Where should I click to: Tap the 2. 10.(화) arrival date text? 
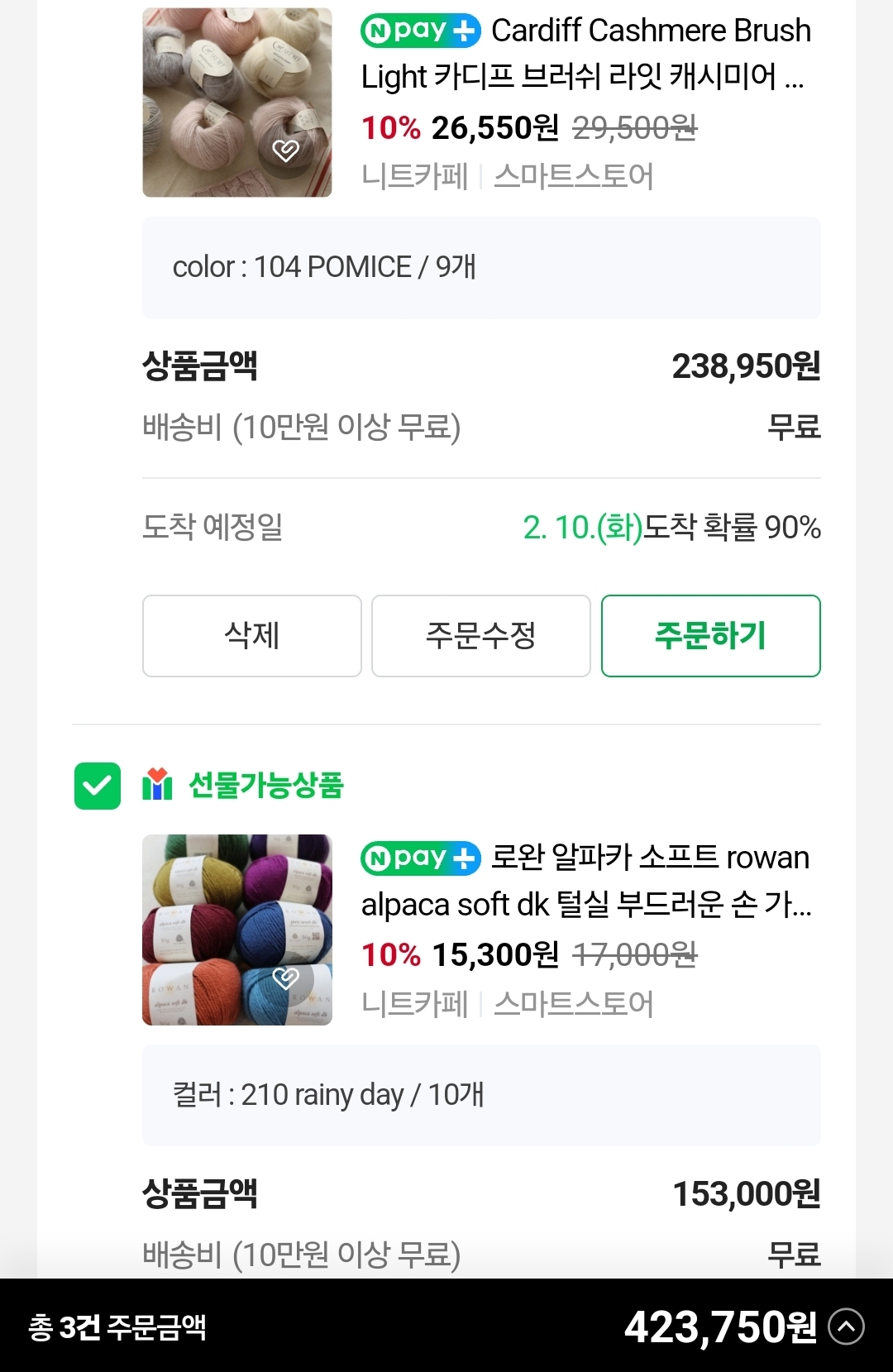coord(582,528)
